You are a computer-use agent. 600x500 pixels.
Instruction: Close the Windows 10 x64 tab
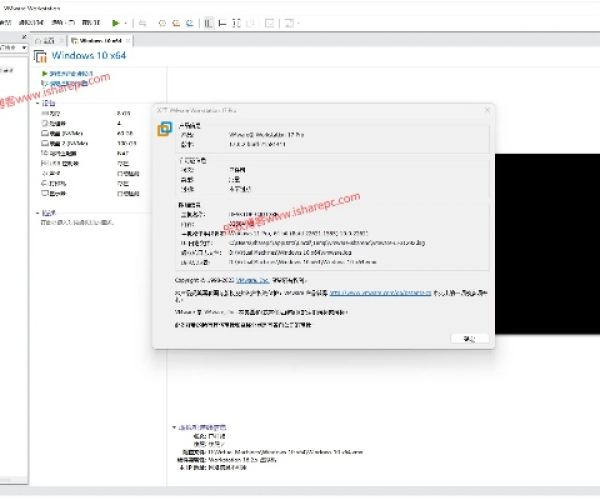(x=128, y=41)
